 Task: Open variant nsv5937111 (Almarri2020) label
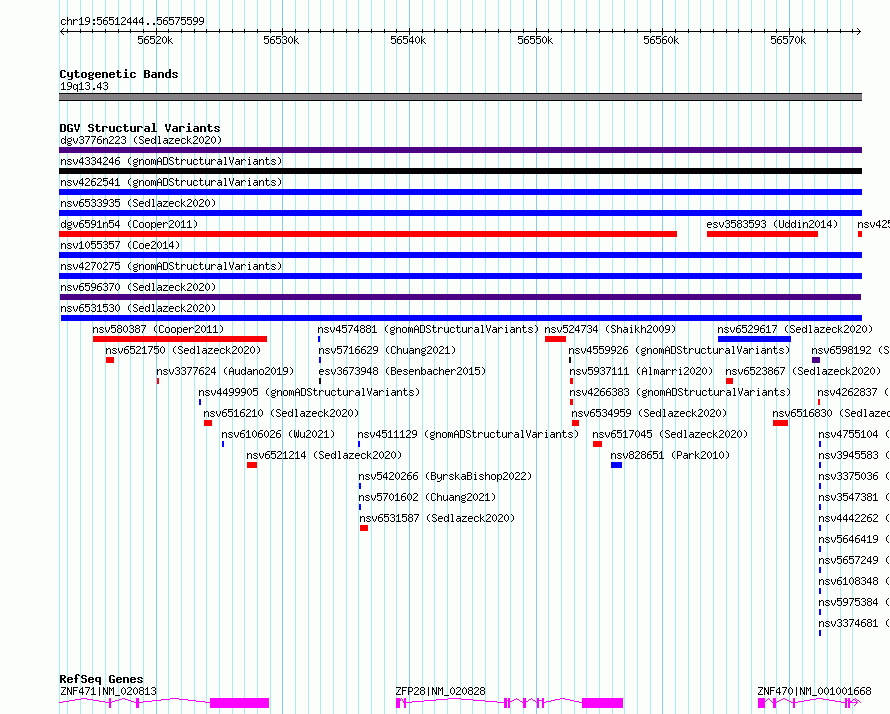[641, 371]
